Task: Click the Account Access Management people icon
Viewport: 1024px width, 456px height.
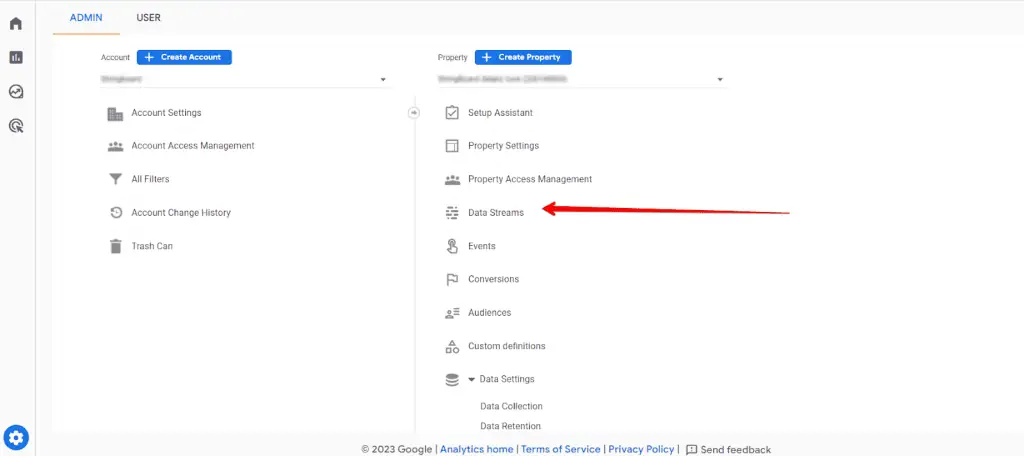Action: 115,146
